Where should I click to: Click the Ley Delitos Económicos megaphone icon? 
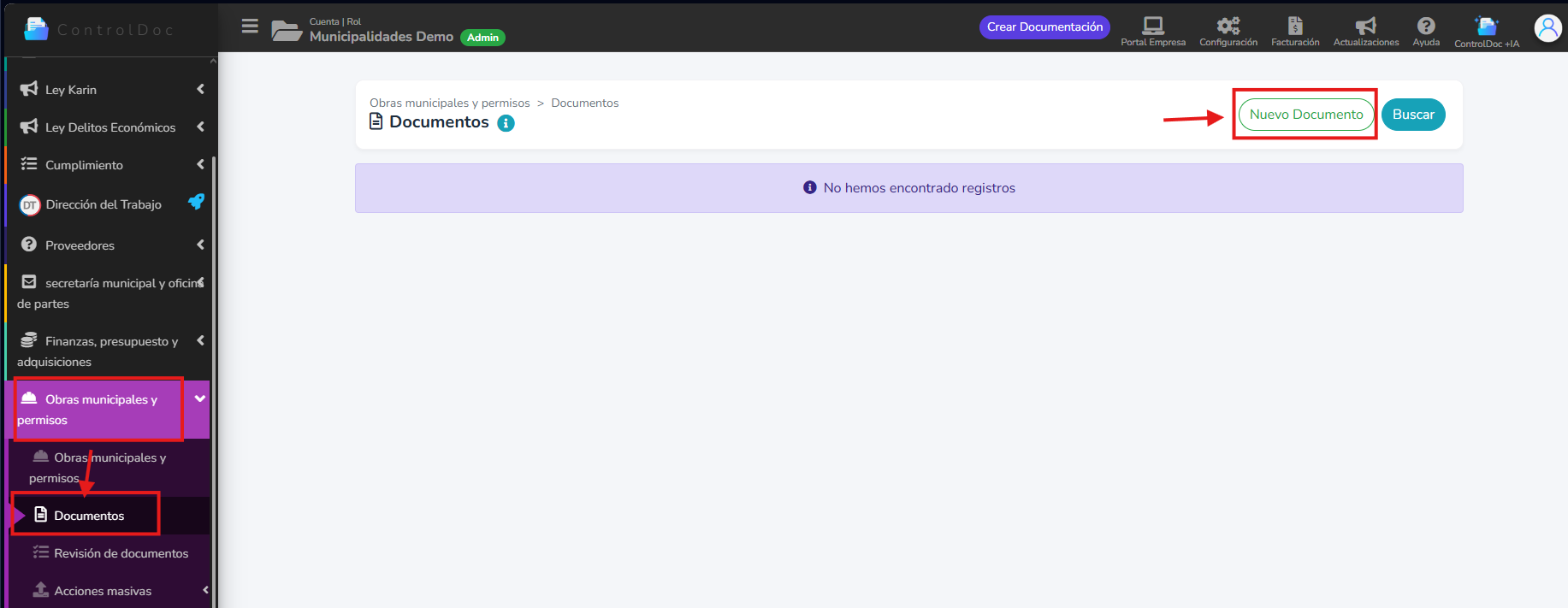pyautogui.click(x=29, y=127)
